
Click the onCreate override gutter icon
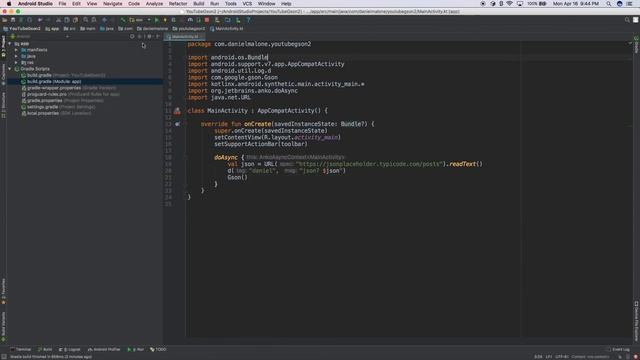pos(177,124)
